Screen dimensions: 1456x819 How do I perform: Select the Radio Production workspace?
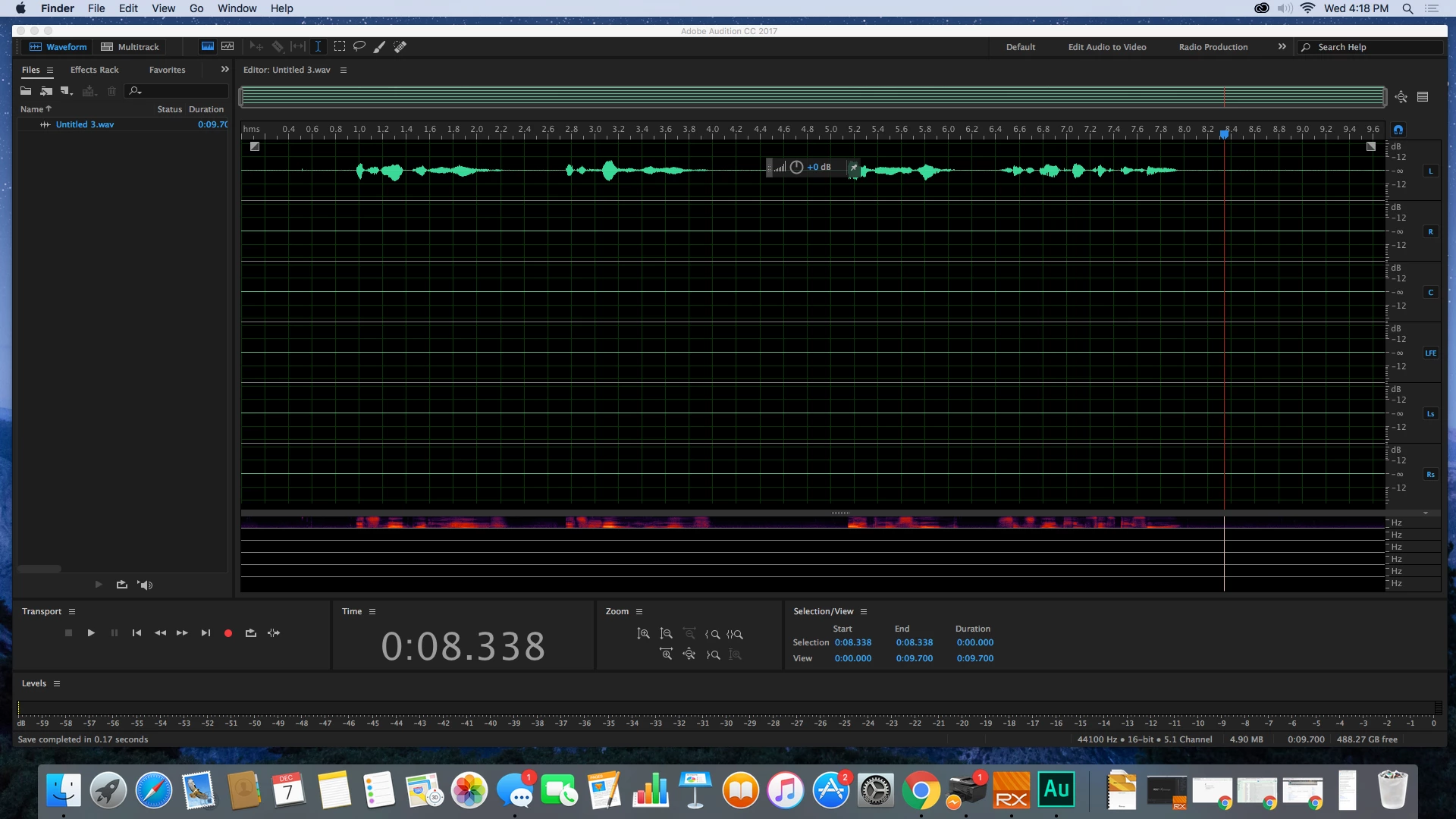(1213, 47)
